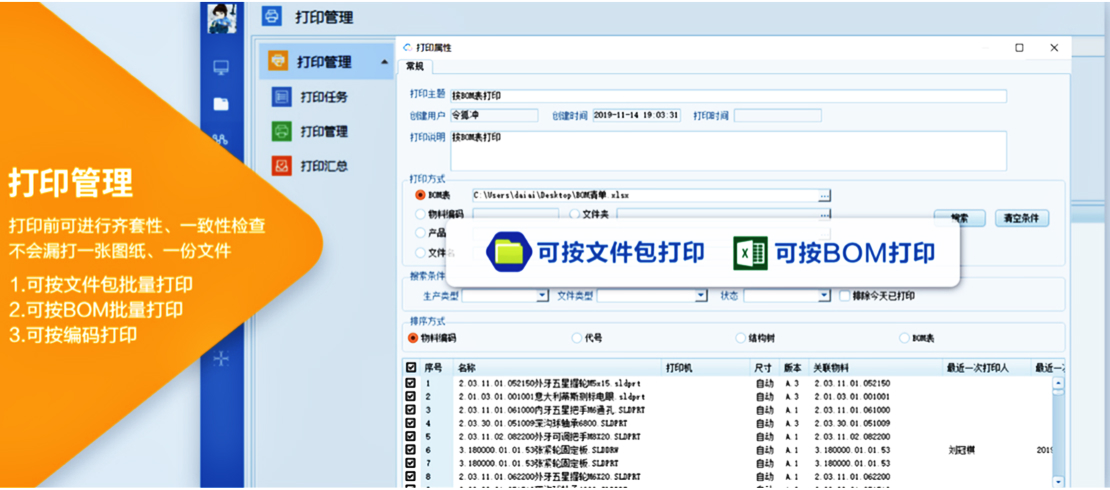
Task: Browse for BOM file with ... button
Action: click(824, 196)
